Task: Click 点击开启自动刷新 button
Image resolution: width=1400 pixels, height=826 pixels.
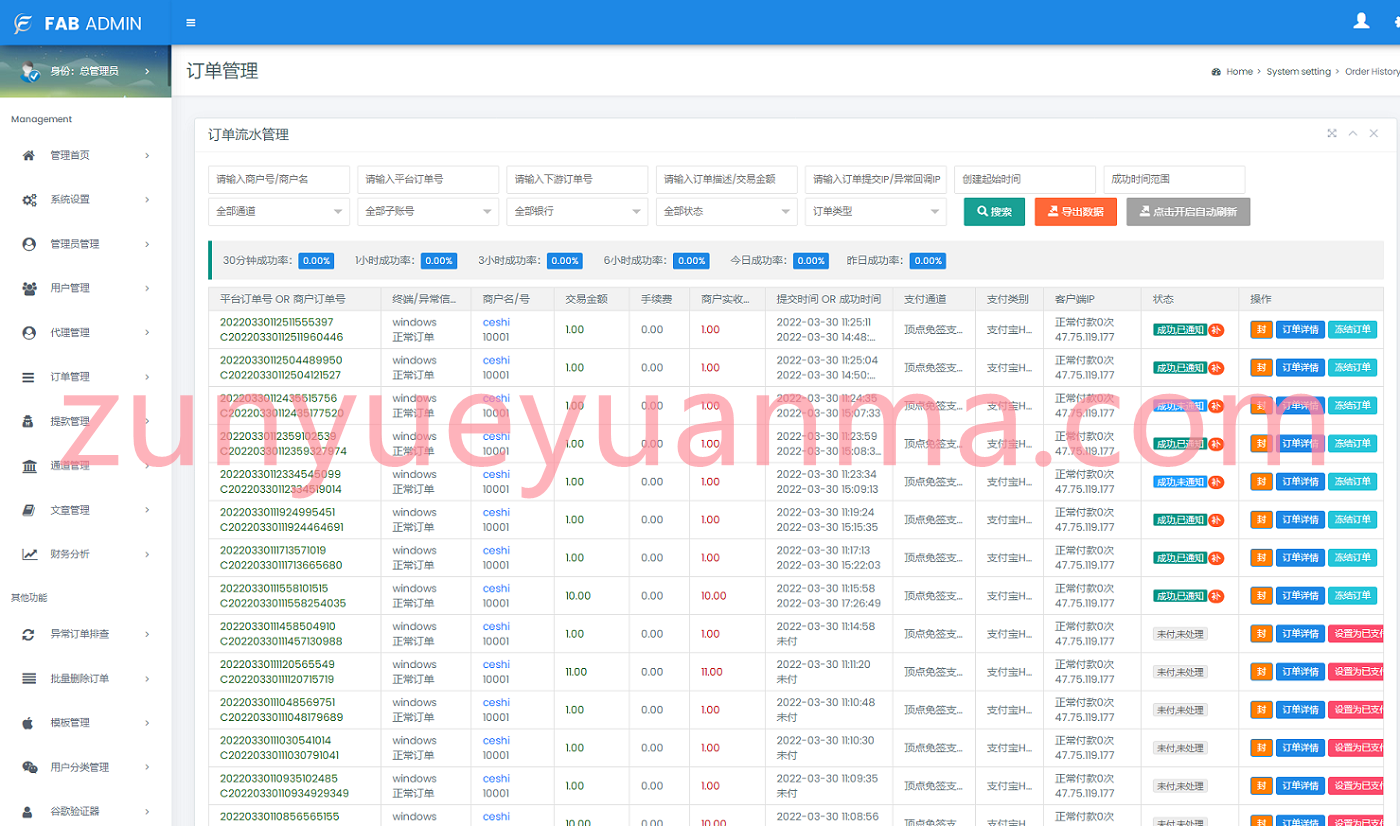Action: (1188, 212)
